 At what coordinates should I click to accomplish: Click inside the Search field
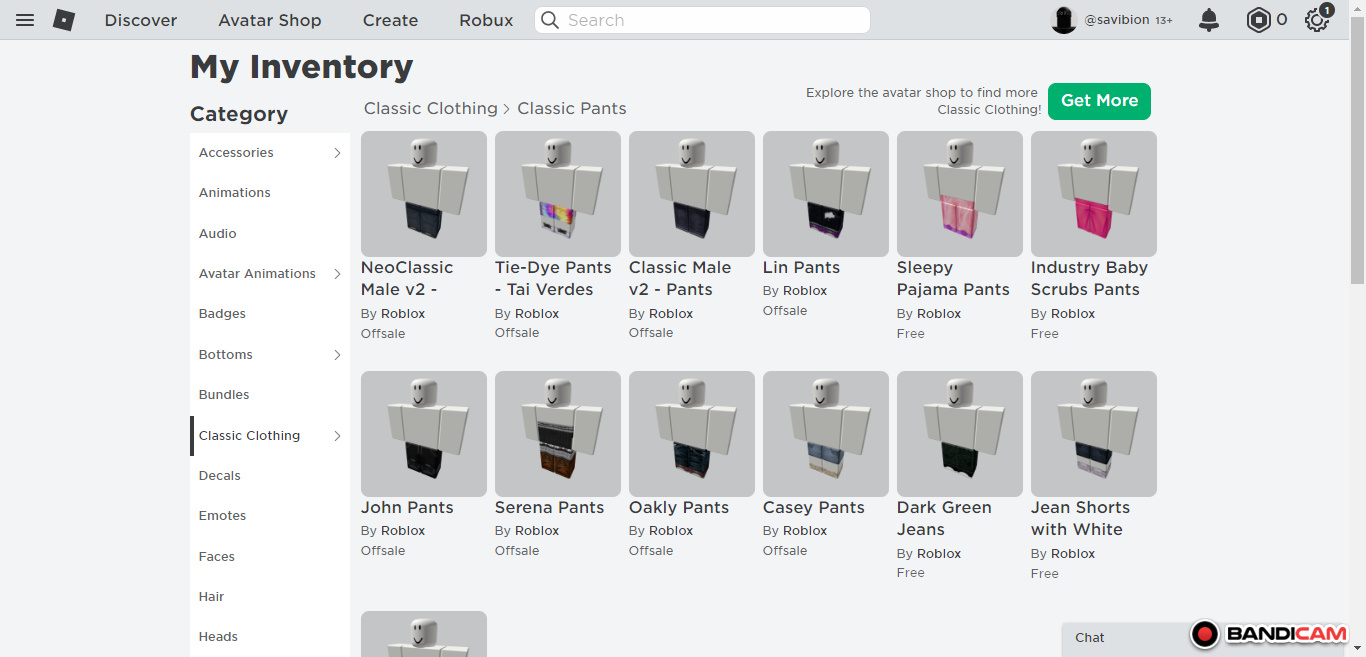click(x=710, y=20)
